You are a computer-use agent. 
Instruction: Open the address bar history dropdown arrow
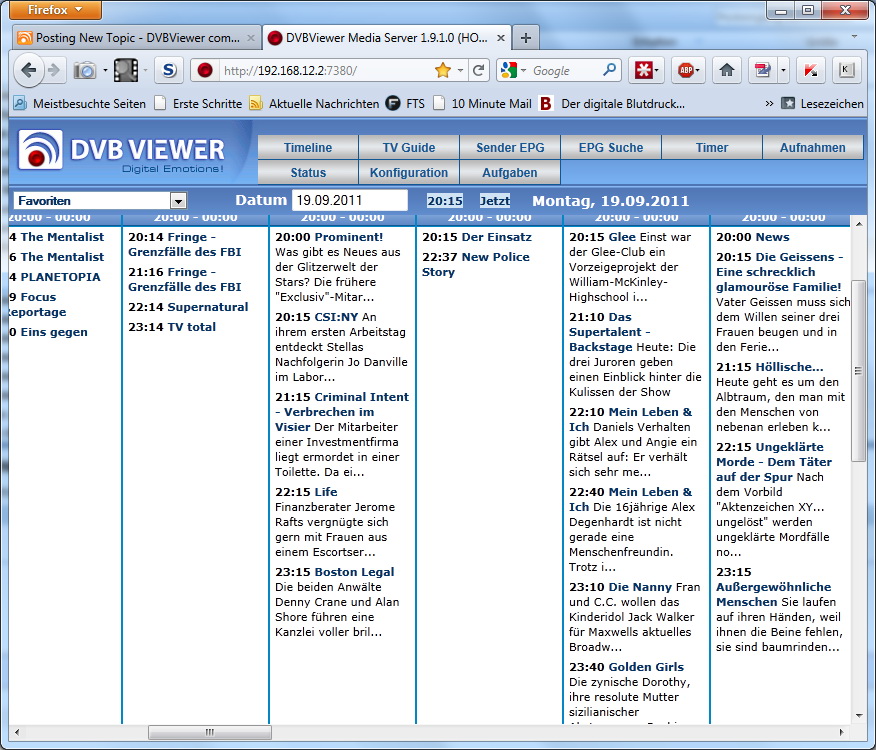coord(460,70)
